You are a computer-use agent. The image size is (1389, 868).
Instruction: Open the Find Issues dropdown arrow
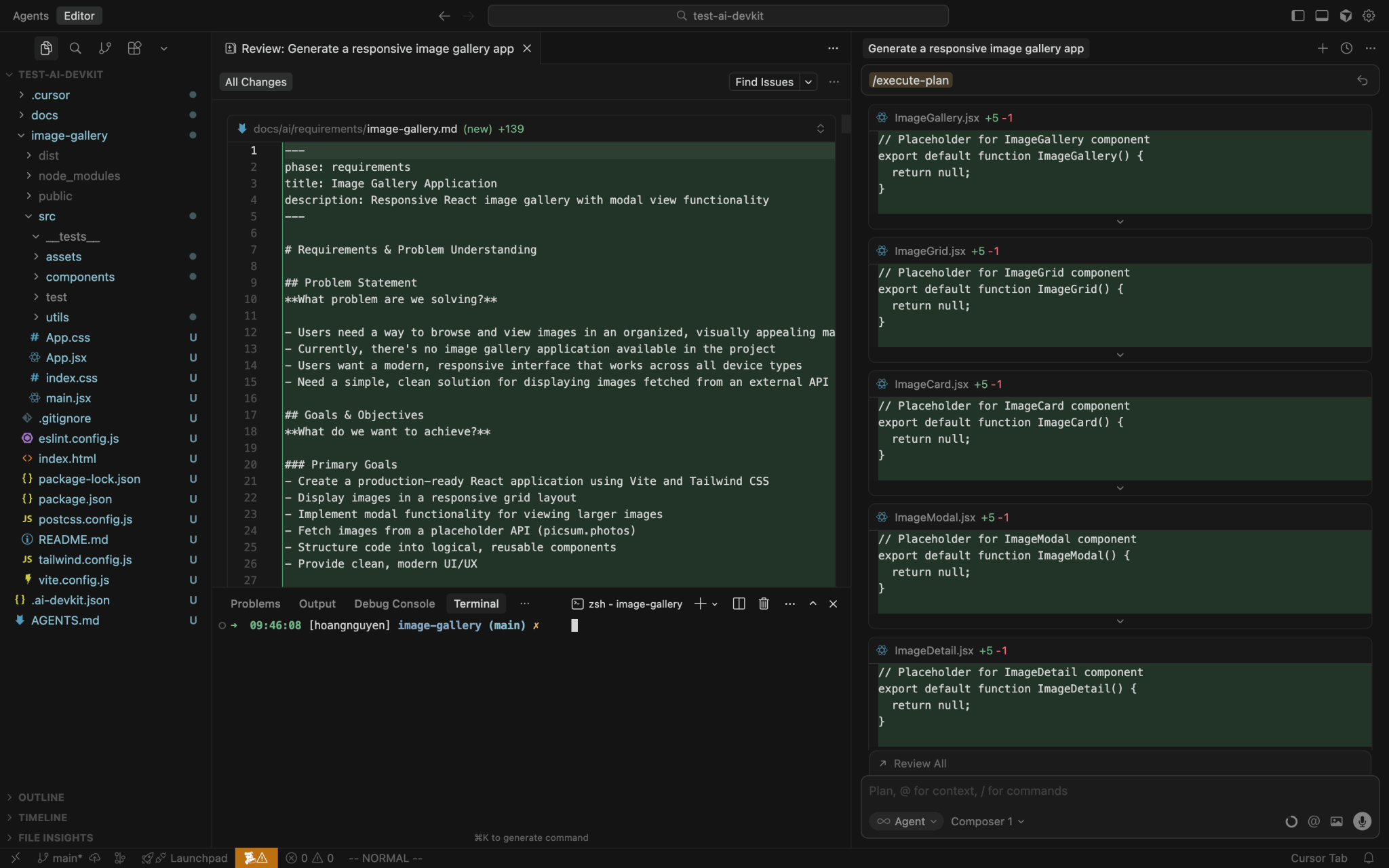(808, 81)
